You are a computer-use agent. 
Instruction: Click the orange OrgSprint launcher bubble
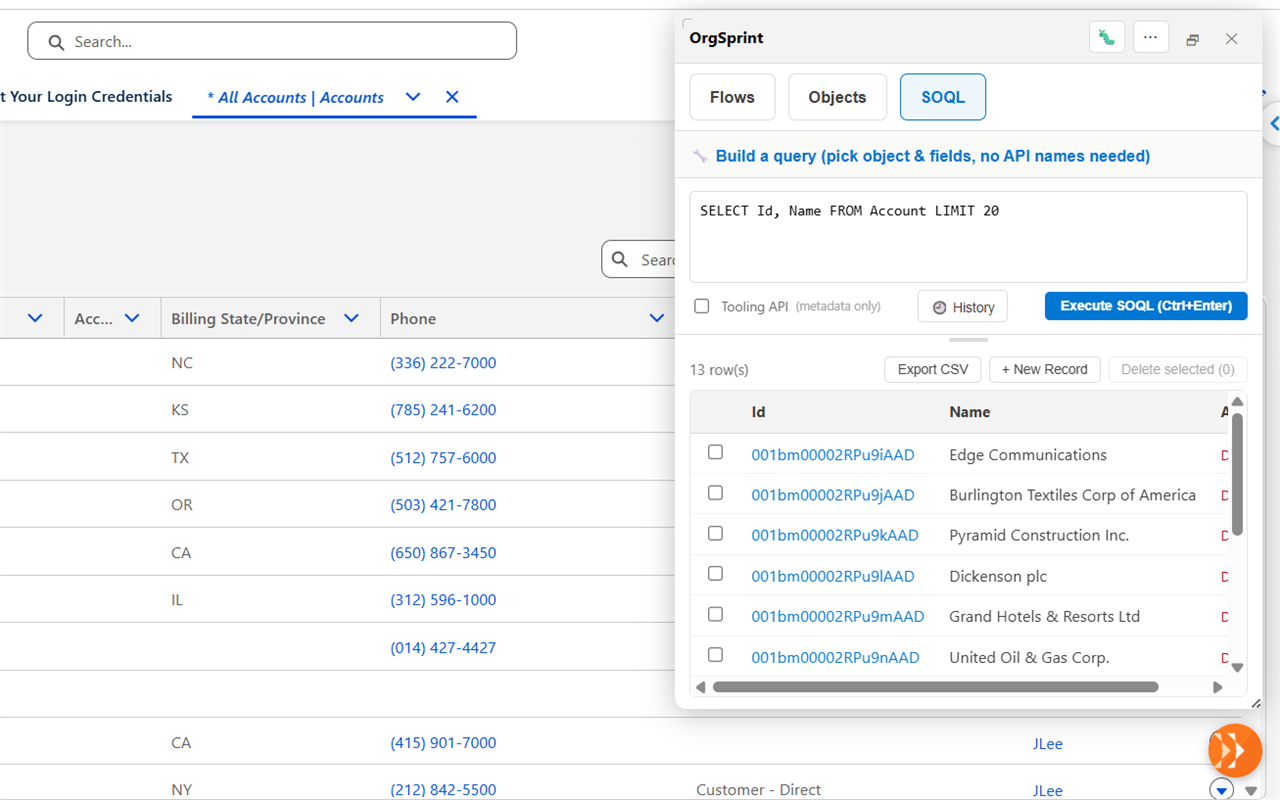tap(1234, 750)
